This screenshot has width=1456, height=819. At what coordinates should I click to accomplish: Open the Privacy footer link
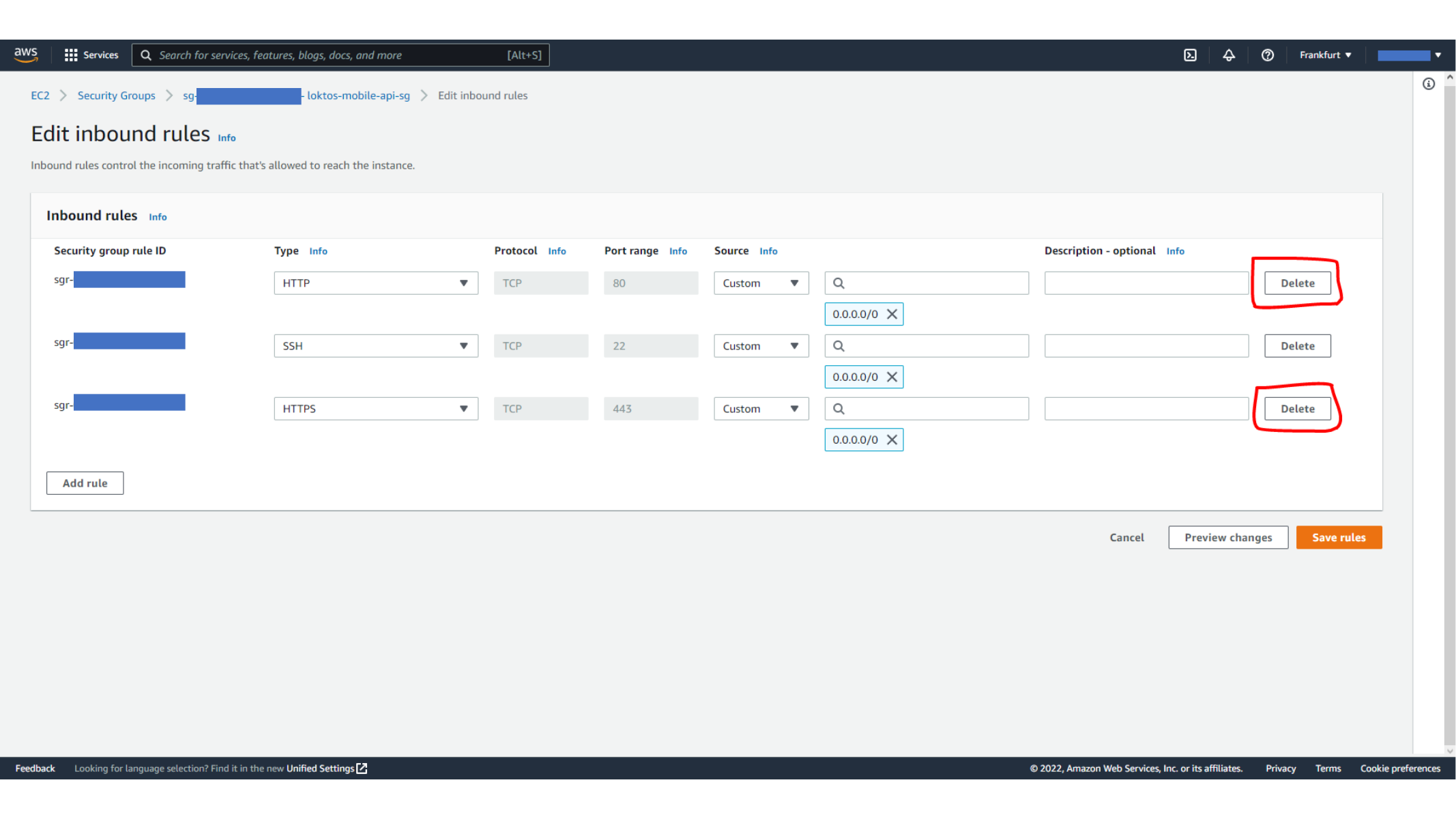click(1281, 768)
